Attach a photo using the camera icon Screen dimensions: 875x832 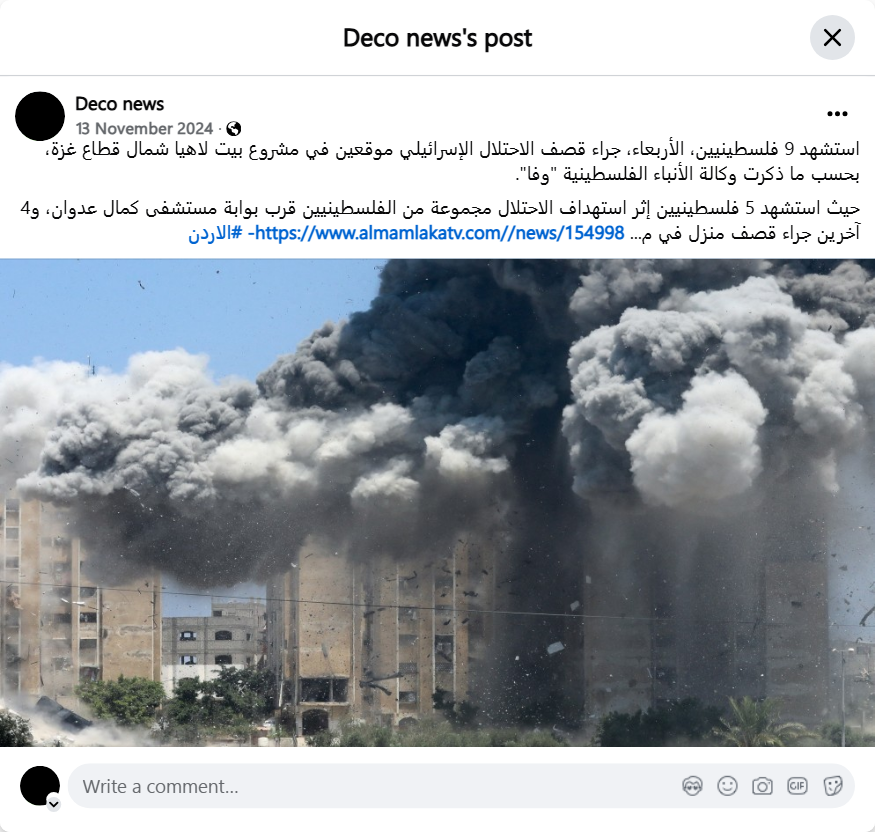(x=762, y=786)
